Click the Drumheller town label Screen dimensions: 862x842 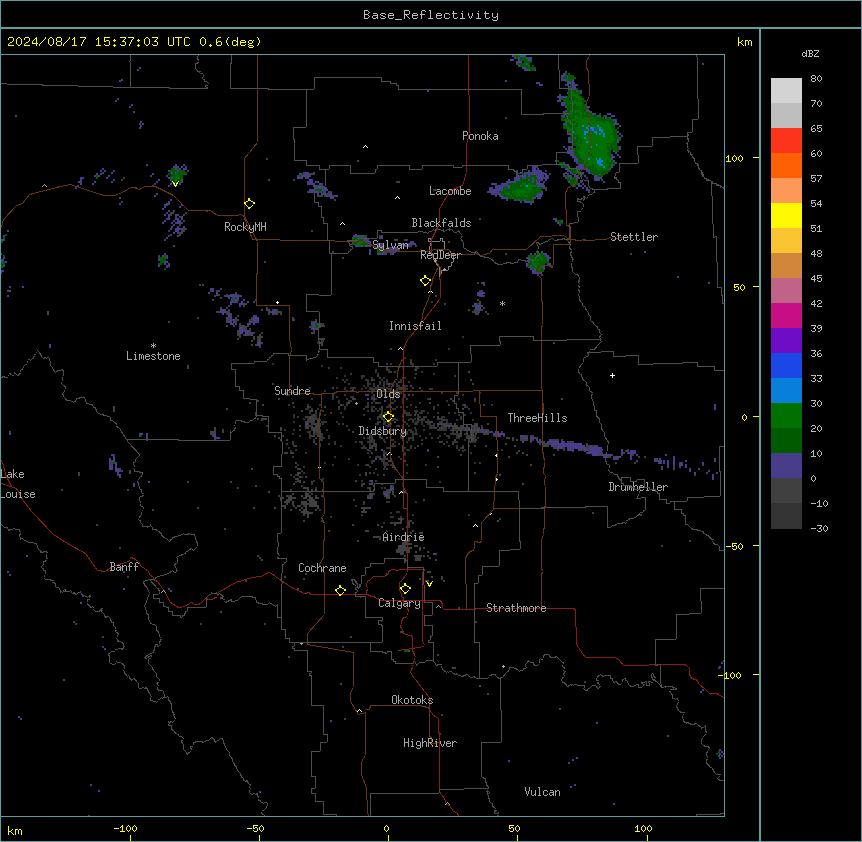(x=638, y=487)
